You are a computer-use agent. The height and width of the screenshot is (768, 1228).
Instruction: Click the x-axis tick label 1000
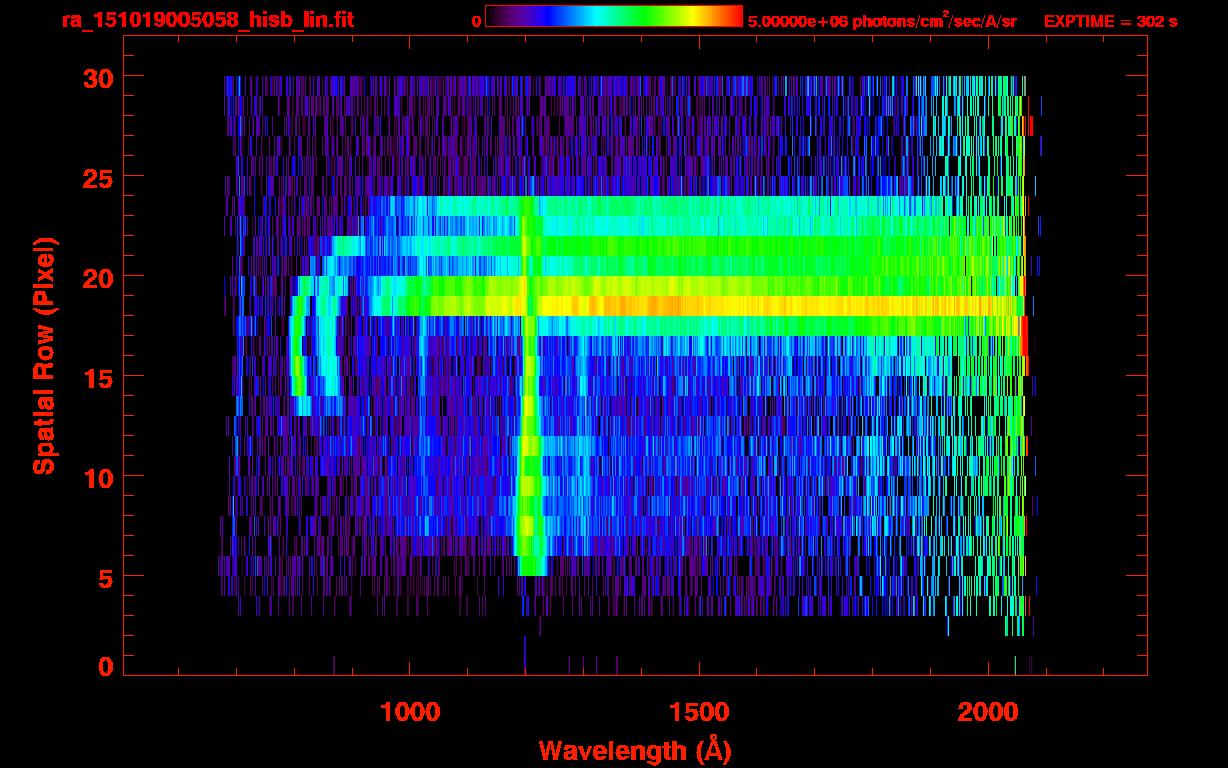pyautogui.click(x=409, y=711)
